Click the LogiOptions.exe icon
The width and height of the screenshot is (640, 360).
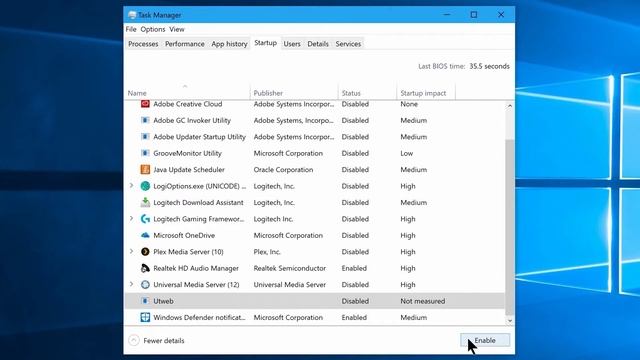(x=145, y=186)
